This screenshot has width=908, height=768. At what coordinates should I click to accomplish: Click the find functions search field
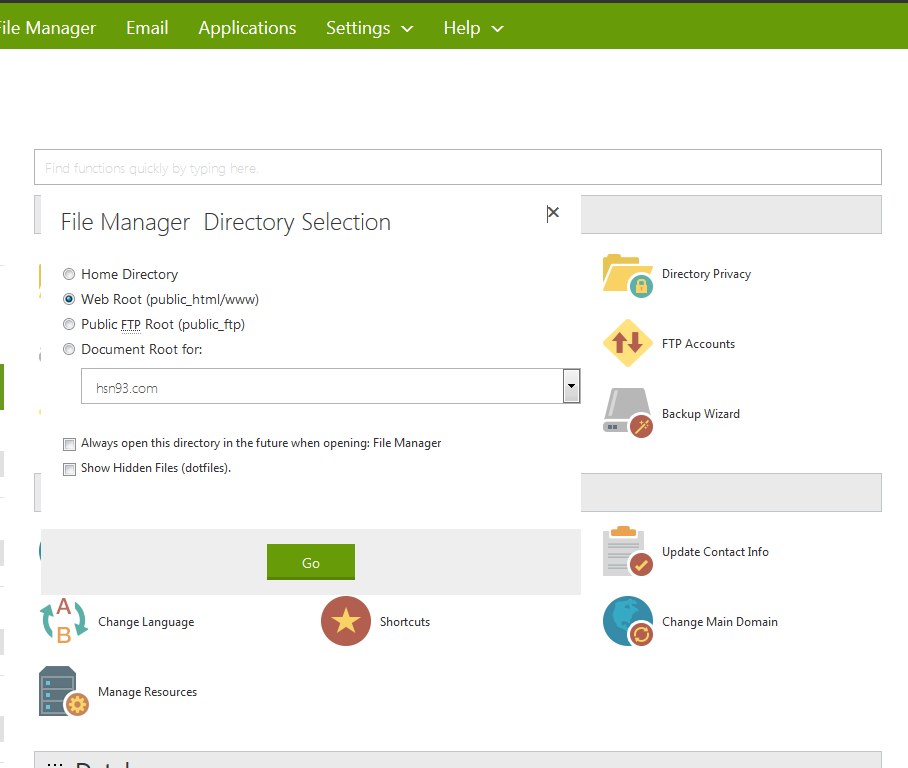coord(457,168)
